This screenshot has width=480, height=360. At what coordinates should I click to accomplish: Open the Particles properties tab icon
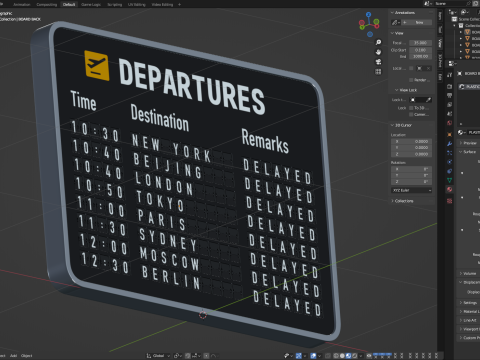[450, 153]
